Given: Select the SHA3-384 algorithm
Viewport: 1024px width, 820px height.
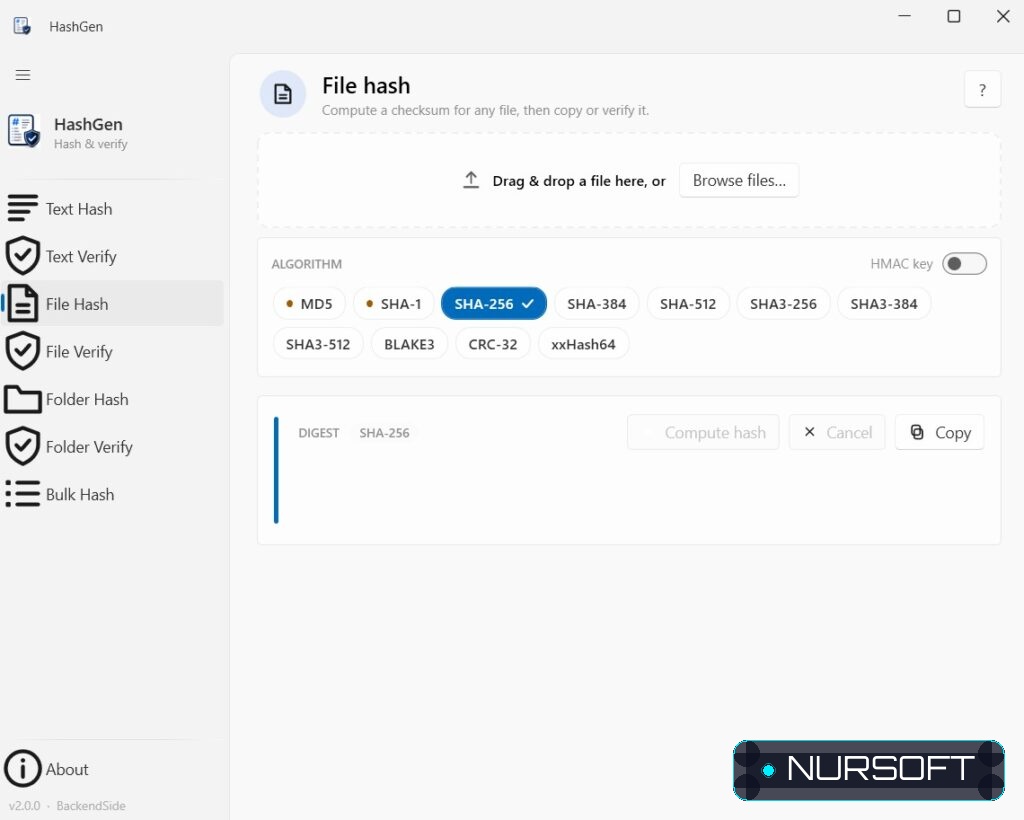Looking at the screenshot, I should pyautogui.click(x=884, y=304).
